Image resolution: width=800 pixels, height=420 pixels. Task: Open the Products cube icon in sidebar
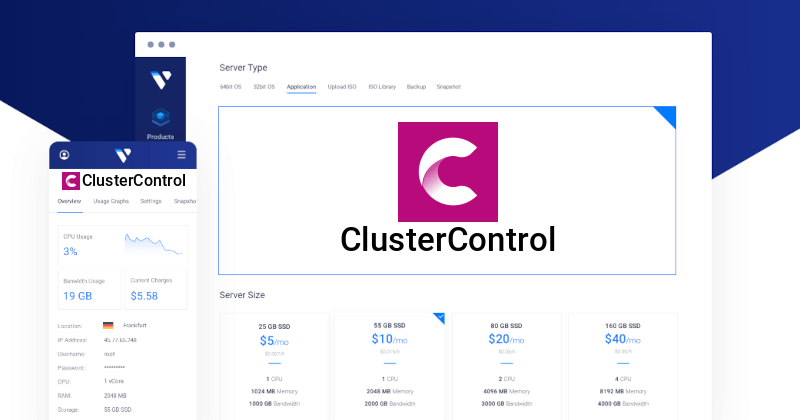tap(160, 117)
